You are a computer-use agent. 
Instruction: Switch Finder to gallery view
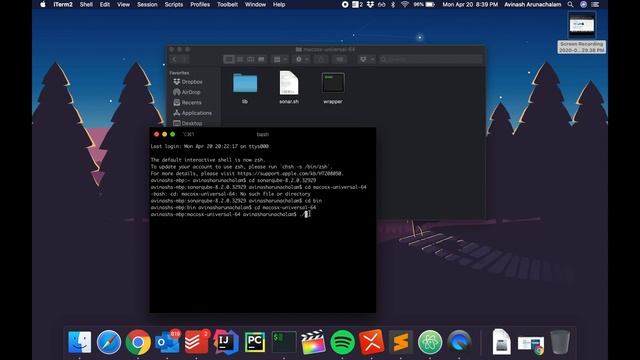point(261,59)
